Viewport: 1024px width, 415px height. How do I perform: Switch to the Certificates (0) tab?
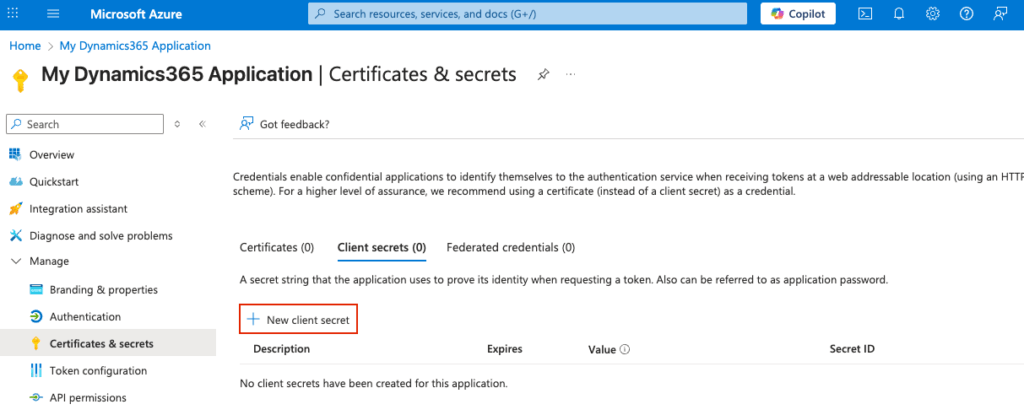pyautogui.click(x=277, y=247)
